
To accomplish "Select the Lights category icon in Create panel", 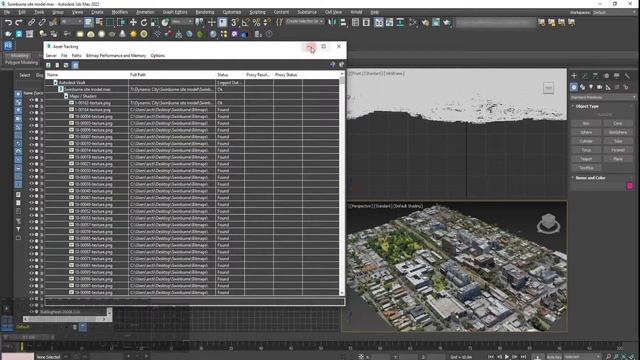I will [x=591, y=87].
